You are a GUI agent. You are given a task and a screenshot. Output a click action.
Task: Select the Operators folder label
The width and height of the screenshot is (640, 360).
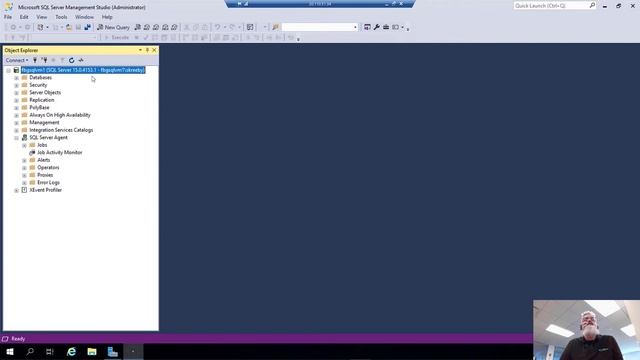[48, 168]
